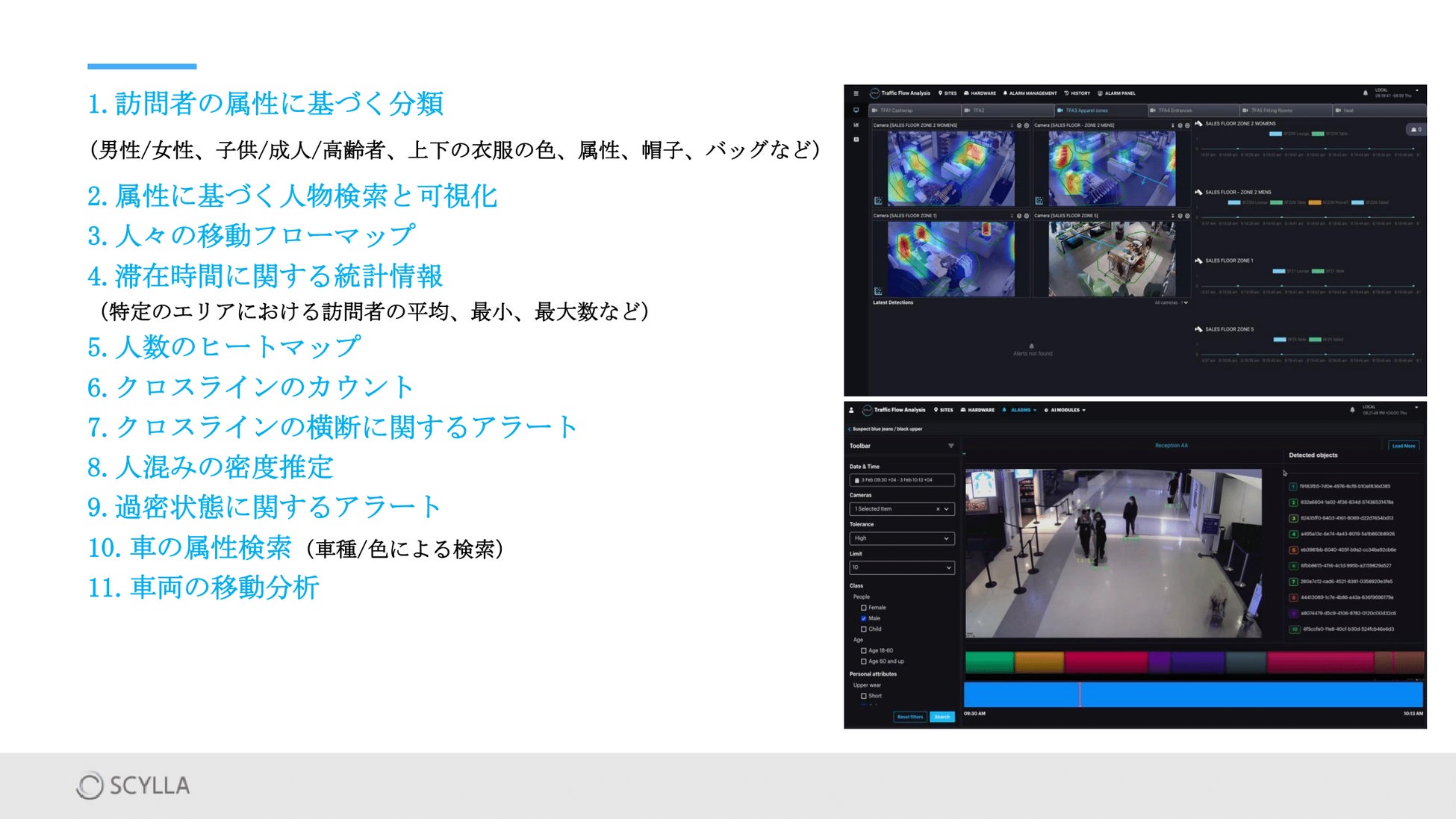This screenshot has height=819, width=1456.
Task: Click the Toolbar filter icon
Action: coord(951,446)
